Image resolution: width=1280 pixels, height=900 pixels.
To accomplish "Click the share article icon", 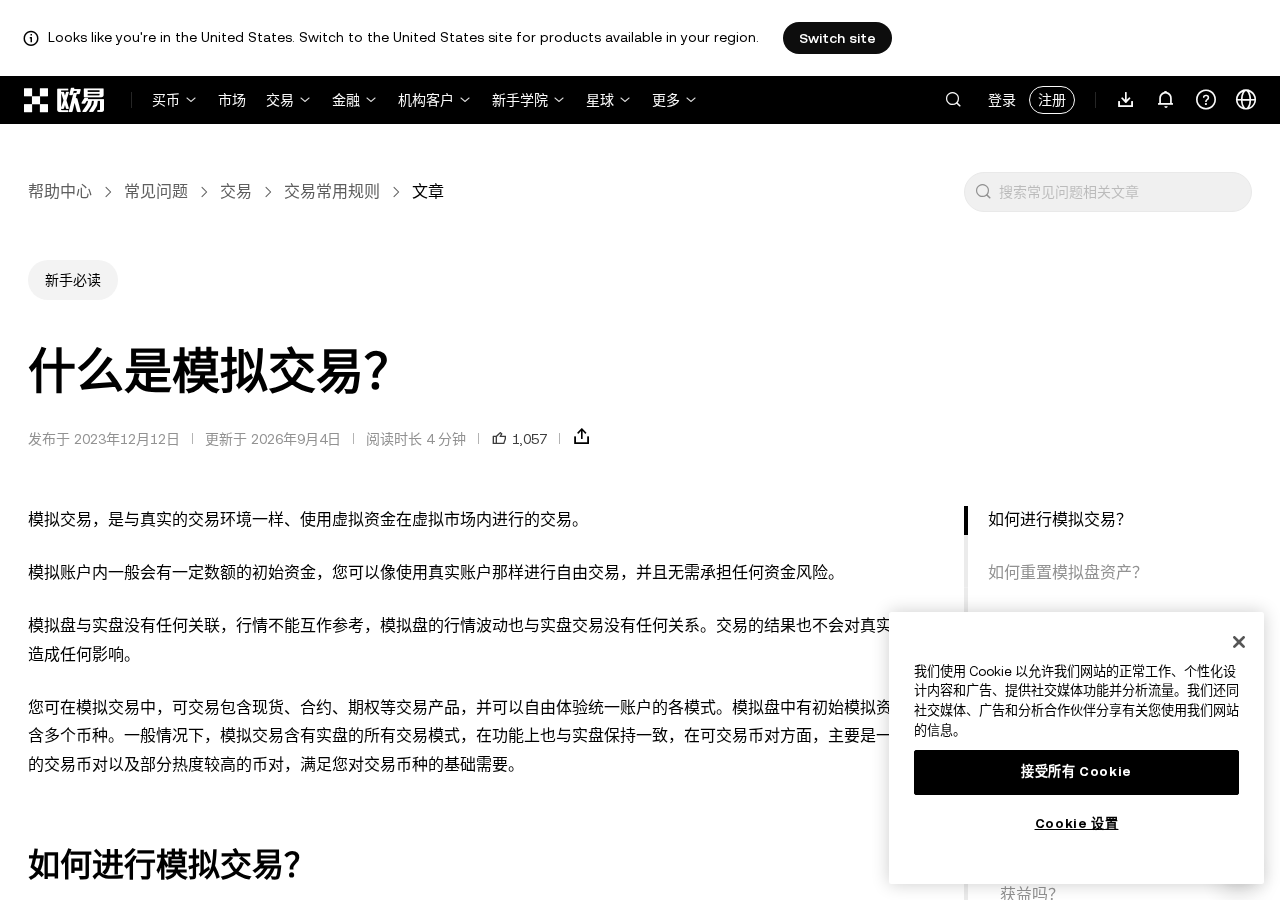I will coord(582,436).
